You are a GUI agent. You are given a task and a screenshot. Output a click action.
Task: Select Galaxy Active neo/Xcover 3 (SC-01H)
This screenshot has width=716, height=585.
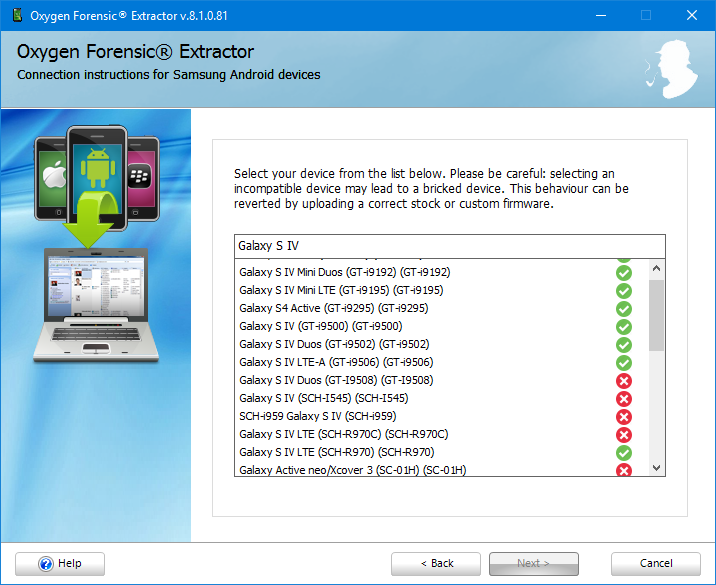(352, 470)
